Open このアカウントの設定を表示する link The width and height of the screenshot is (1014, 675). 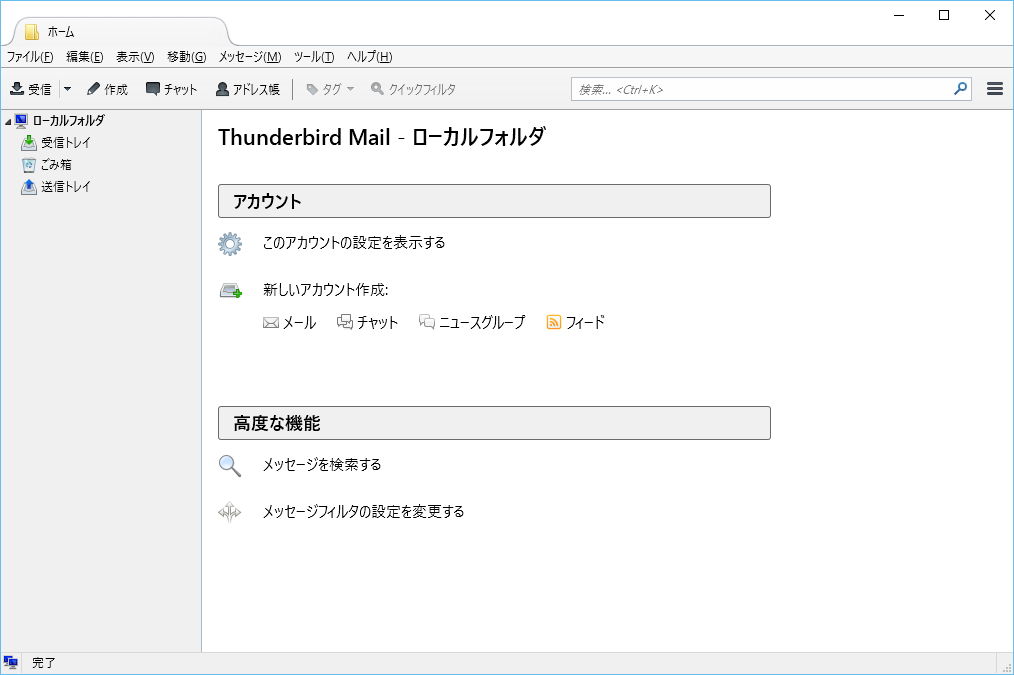click(354, 242)
